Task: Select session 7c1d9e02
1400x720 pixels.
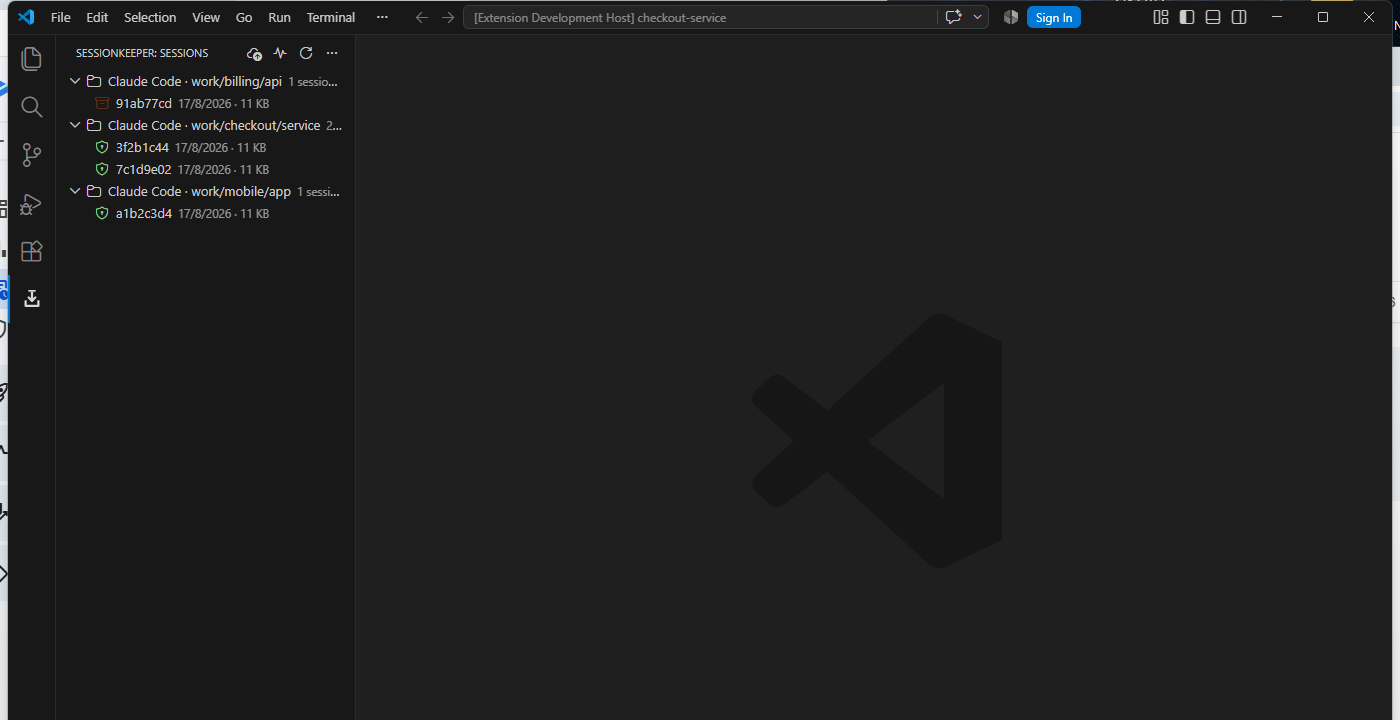Action: click(205, 169)
